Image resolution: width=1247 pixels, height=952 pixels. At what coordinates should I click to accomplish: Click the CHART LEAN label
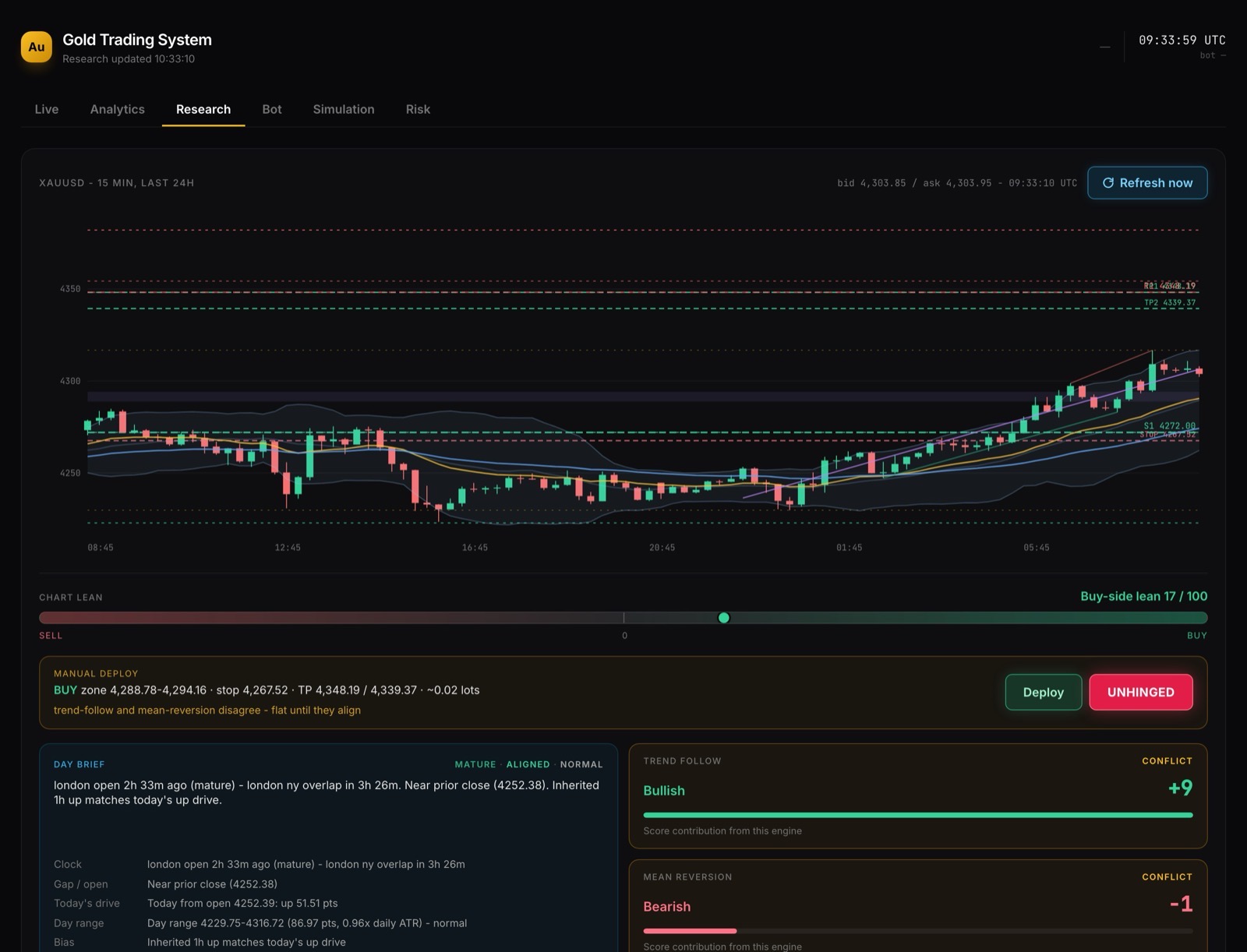tap(71, 598)
